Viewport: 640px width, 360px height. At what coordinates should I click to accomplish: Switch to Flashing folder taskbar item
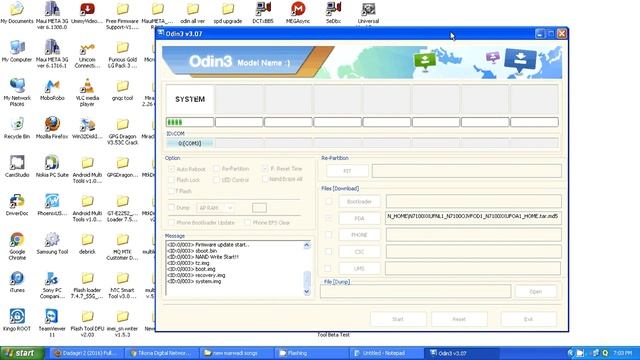311,353
